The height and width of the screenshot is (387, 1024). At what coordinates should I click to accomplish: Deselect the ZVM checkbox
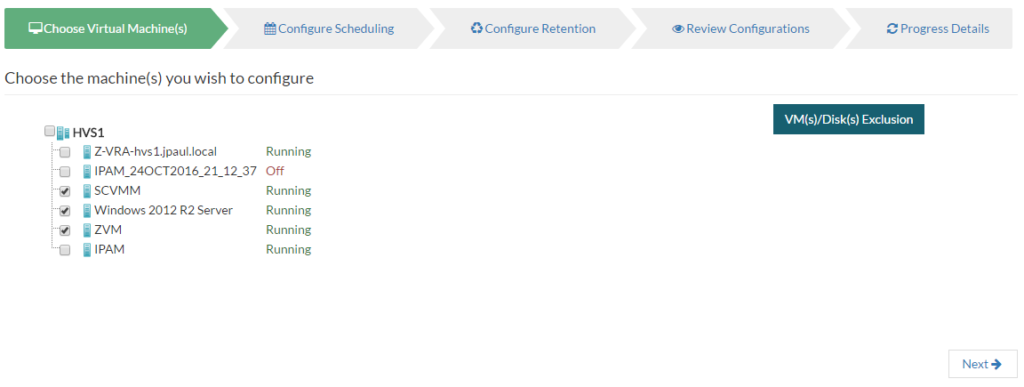(65, 231)
